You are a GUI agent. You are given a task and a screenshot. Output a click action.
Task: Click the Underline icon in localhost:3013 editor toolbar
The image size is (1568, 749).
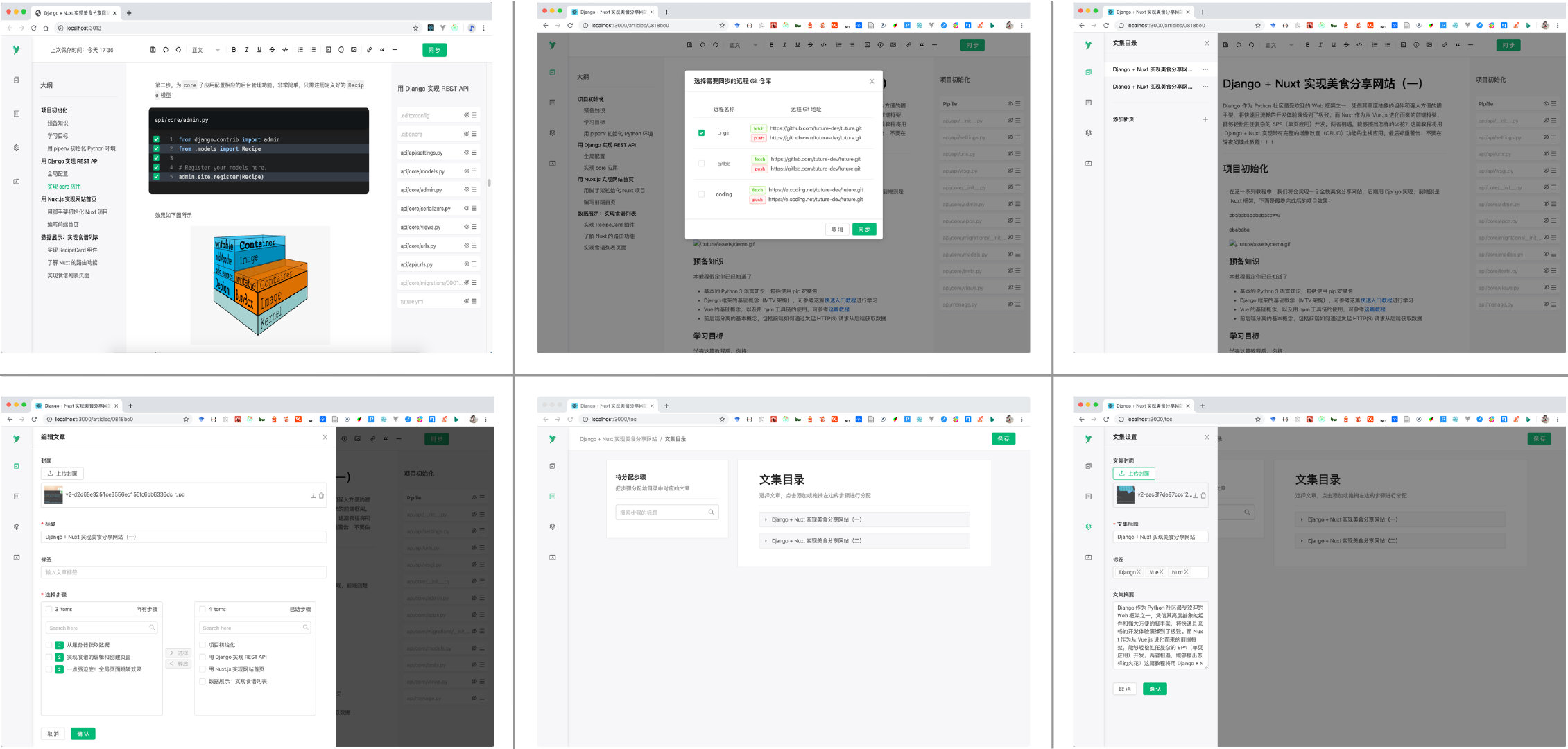259,50
